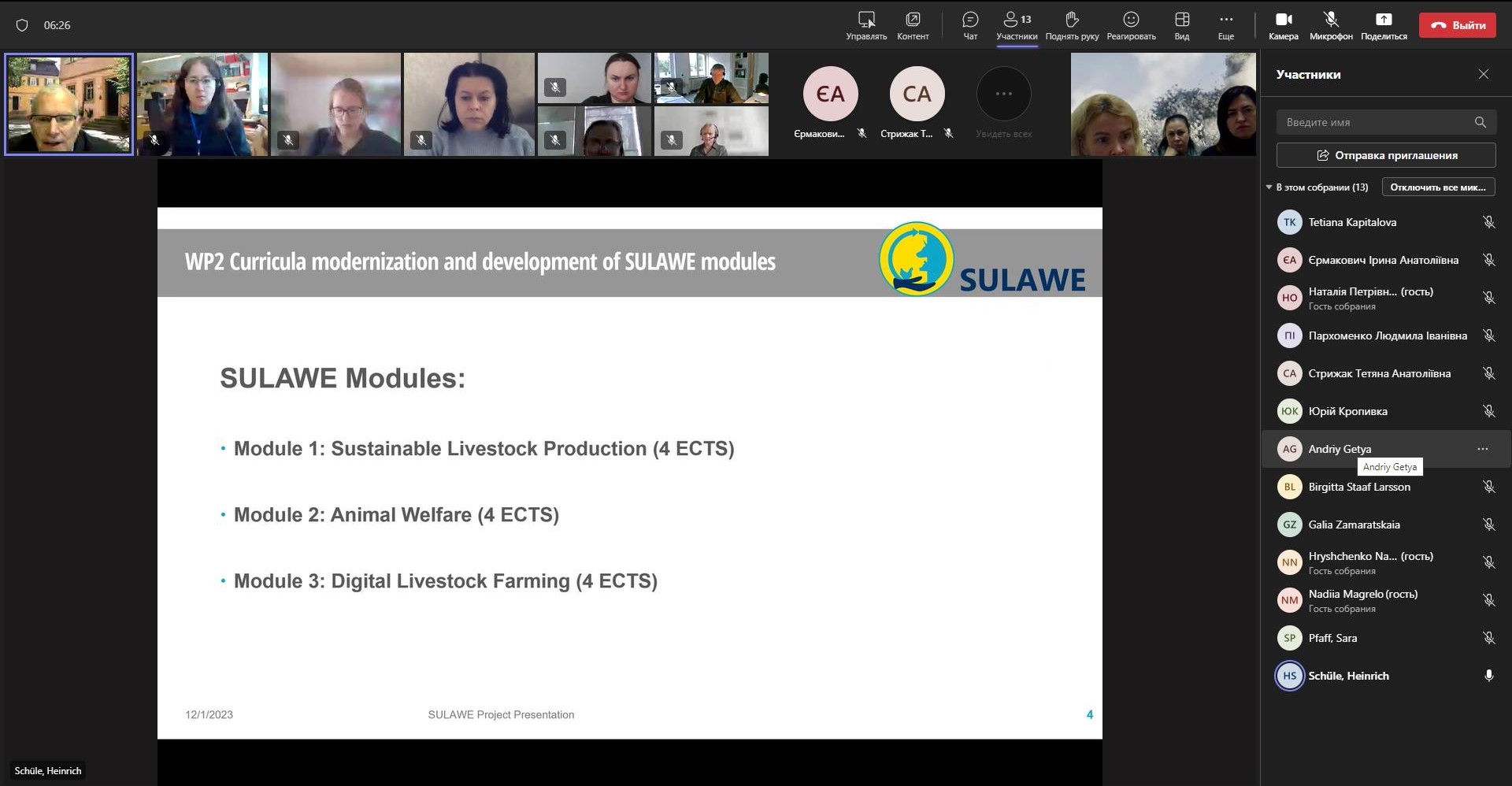Focus the Введите имя search field
The height and width of the screenshot is (786, 1512).
(1386, 122)
